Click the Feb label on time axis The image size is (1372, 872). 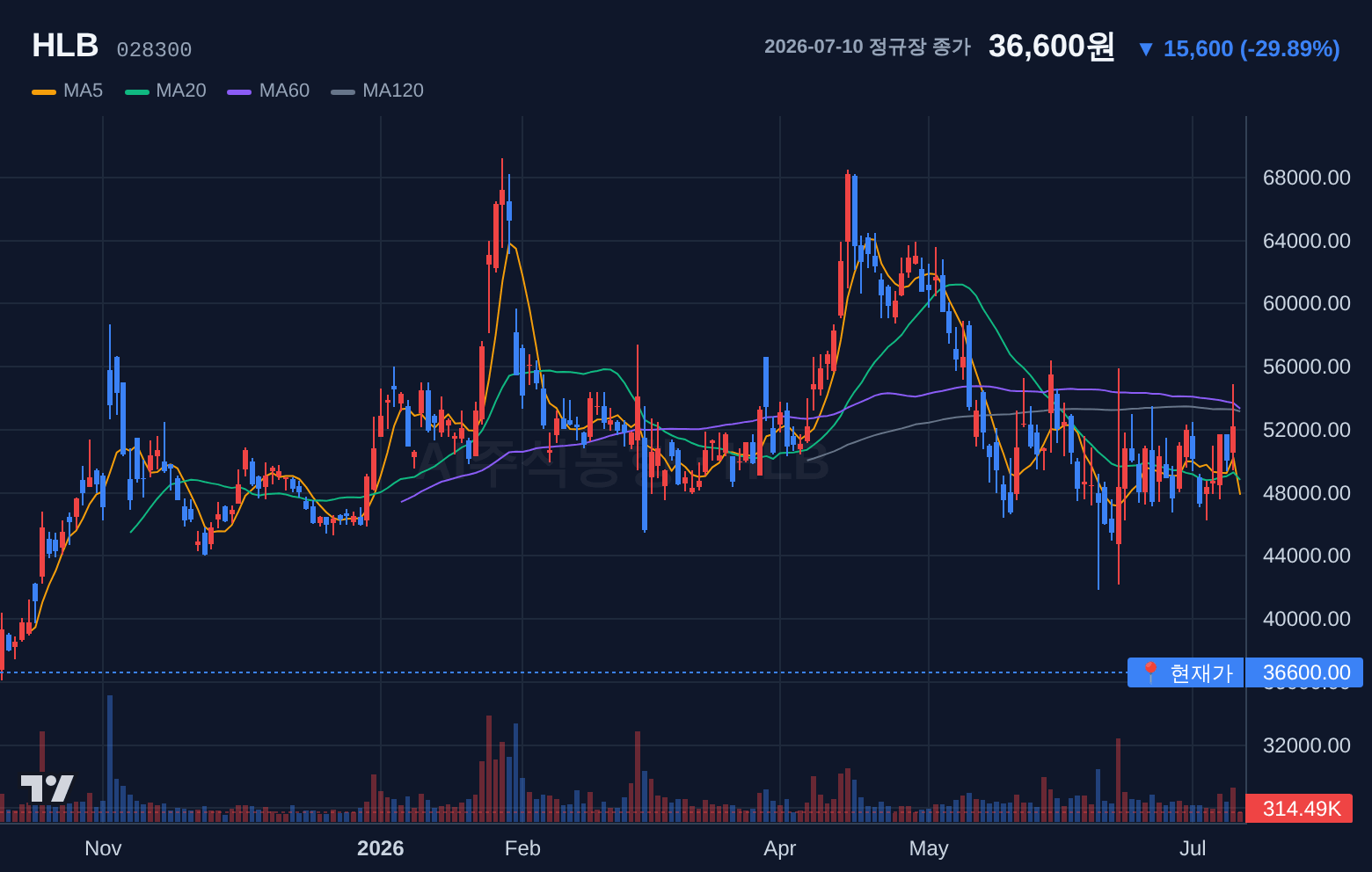[x=522, y=848]
